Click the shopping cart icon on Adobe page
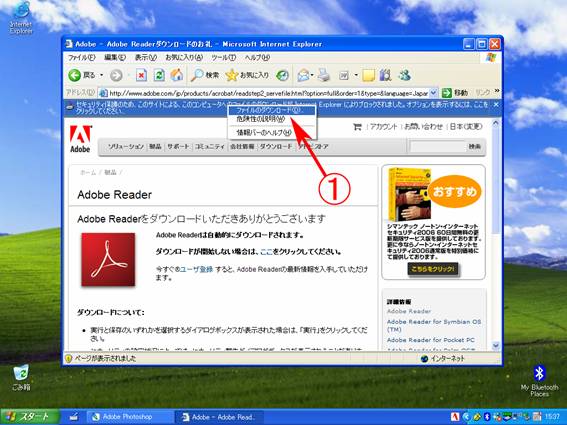Viewport: 567px width, 425px height. 357,127
